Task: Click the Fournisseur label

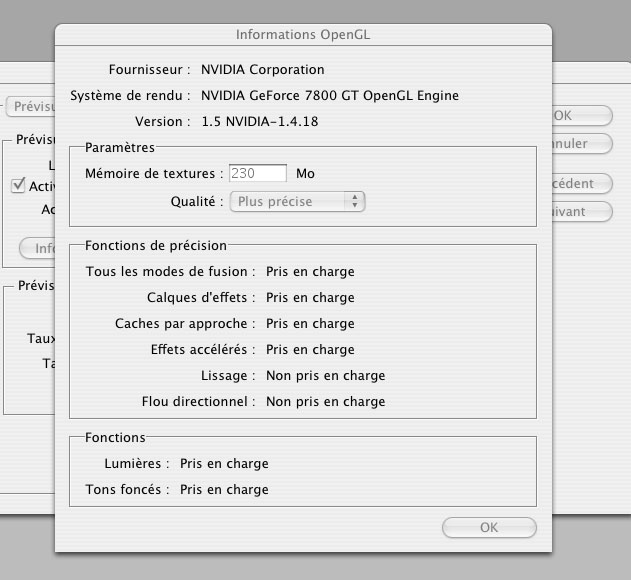Action: [149, 70]
